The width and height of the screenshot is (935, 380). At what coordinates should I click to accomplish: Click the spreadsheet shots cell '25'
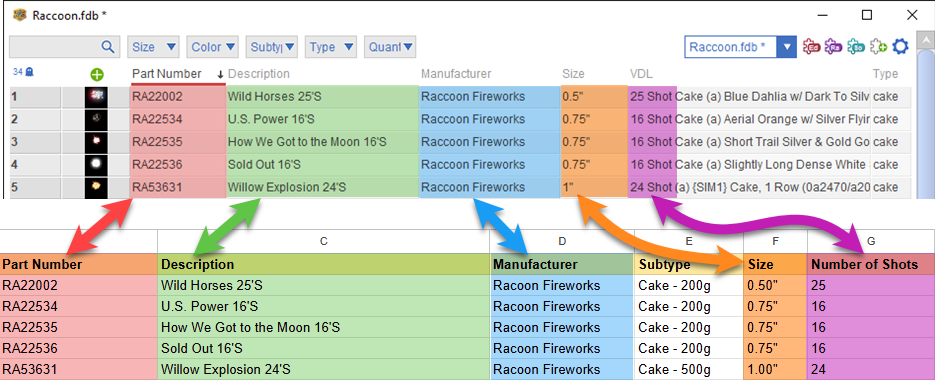click(871, 285)
